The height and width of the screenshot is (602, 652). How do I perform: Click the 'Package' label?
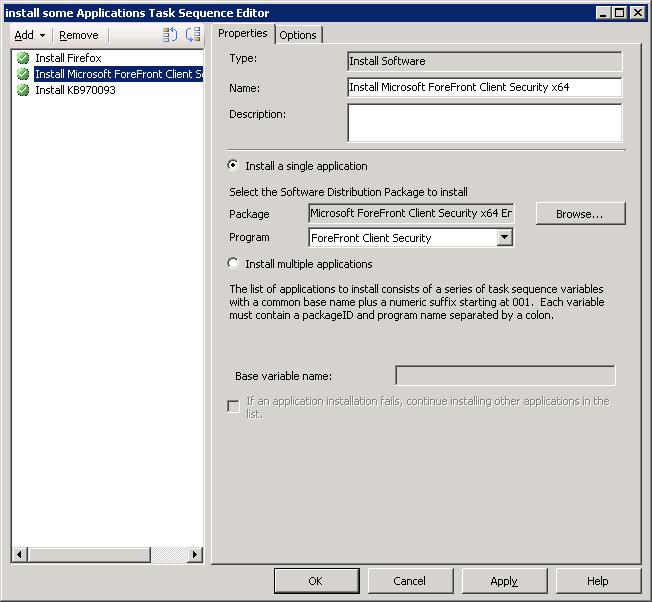[249, 214]
